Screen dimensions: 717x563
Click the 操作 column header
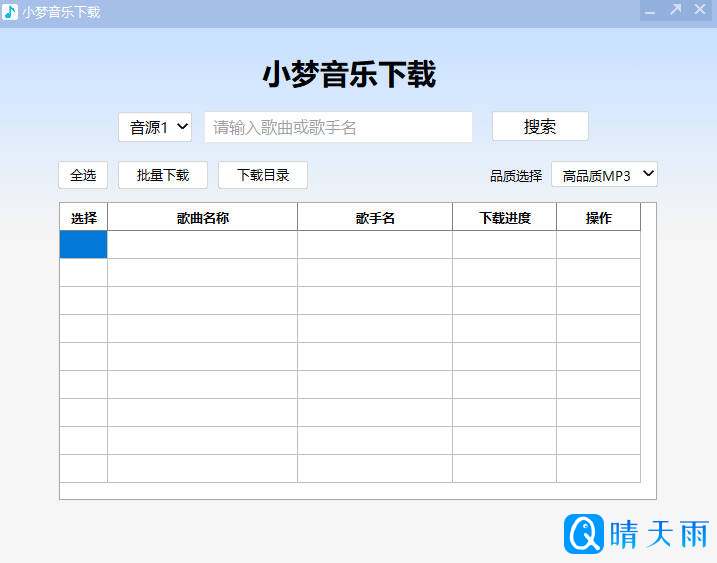click(x=599, y=218)
